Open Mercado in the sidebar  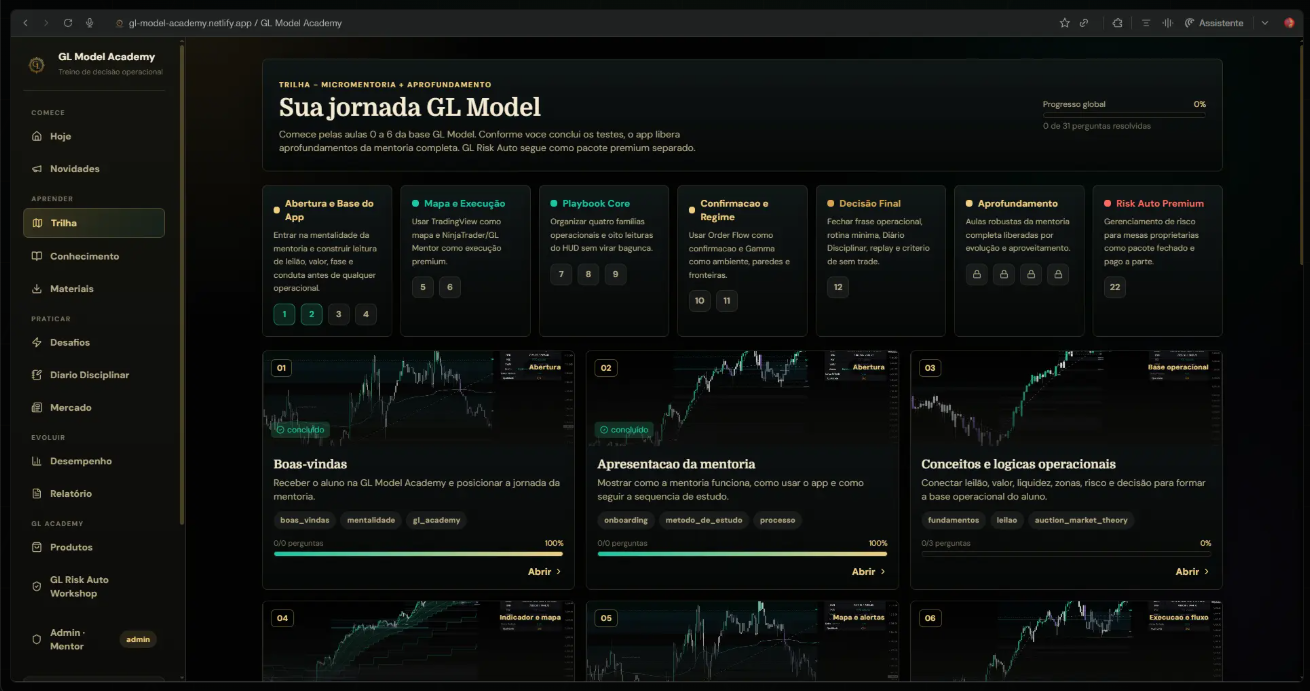[x=94, y=408]
